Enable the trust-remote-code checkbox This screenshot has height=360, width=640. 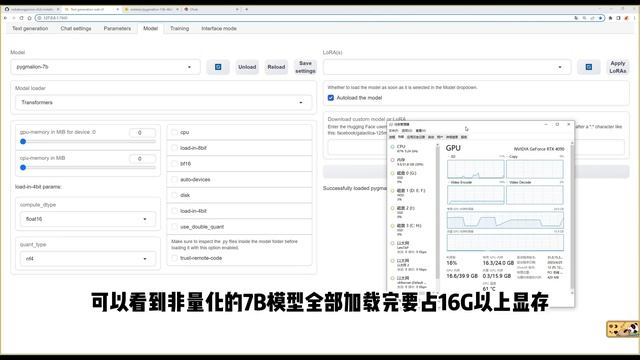click(x=175, y=258)
